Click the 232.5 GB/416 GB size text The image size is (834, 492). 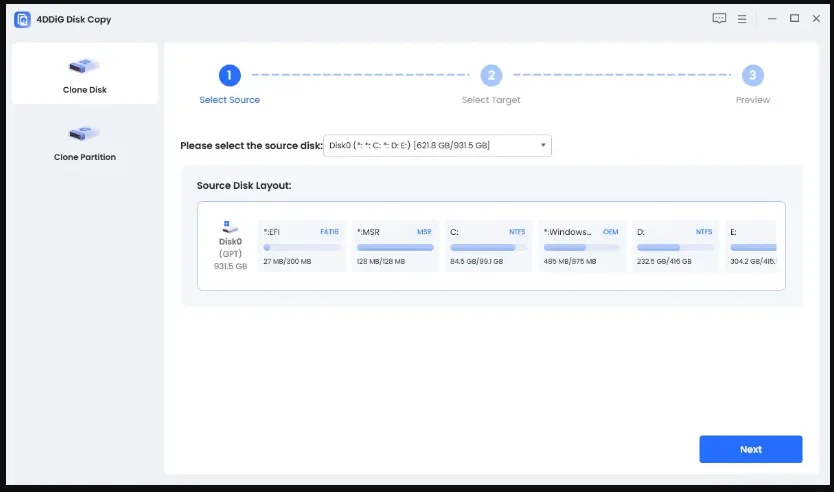(x=664, y=262)
